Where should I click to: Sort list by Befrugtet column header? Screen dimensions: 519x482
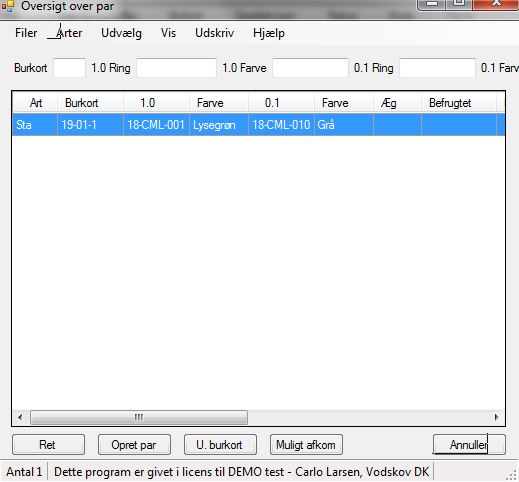point(459,103)
